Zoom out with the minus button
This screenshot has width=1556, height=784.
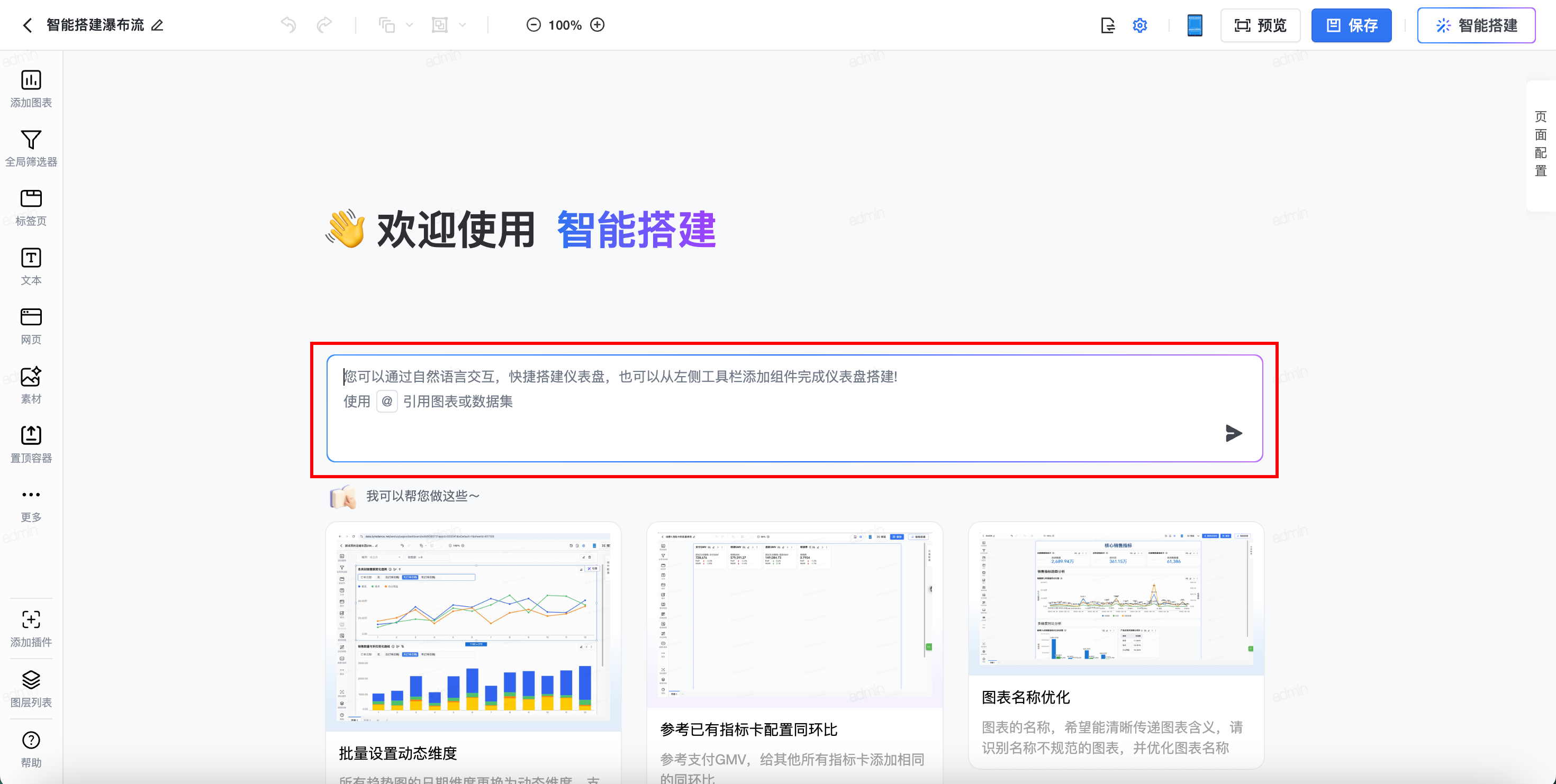[533, 25]
